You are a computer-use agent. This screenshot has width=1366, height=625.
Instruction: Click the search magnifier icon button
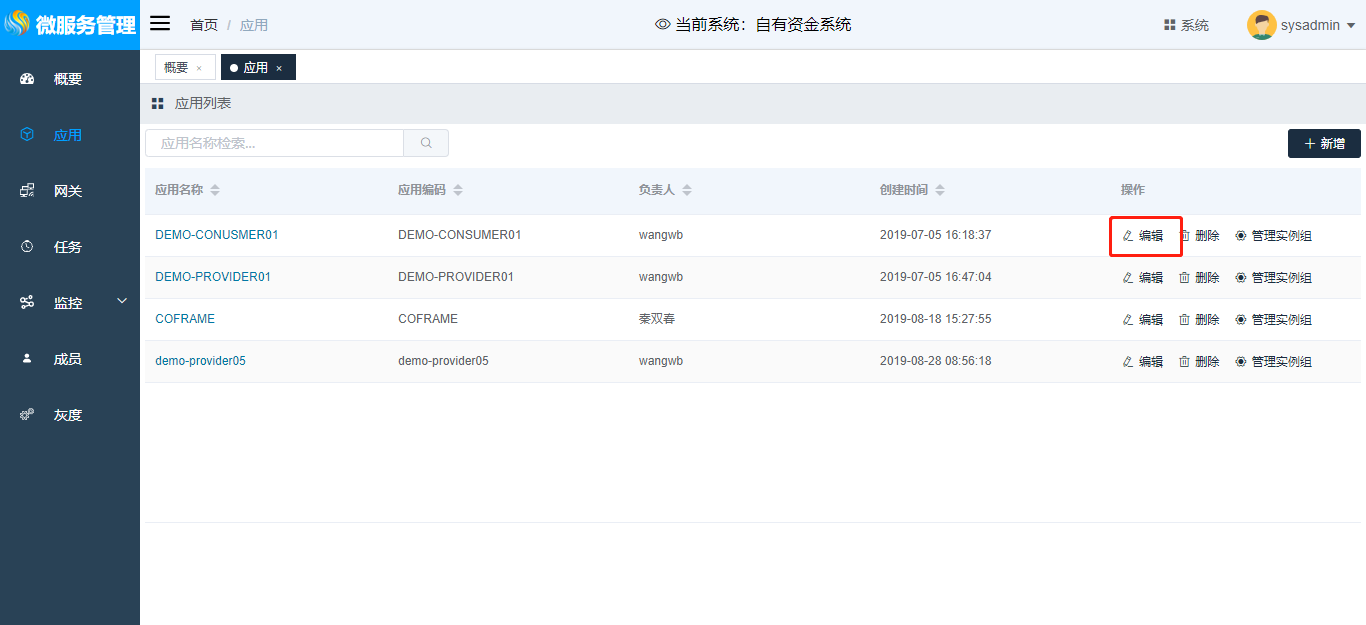426,143
